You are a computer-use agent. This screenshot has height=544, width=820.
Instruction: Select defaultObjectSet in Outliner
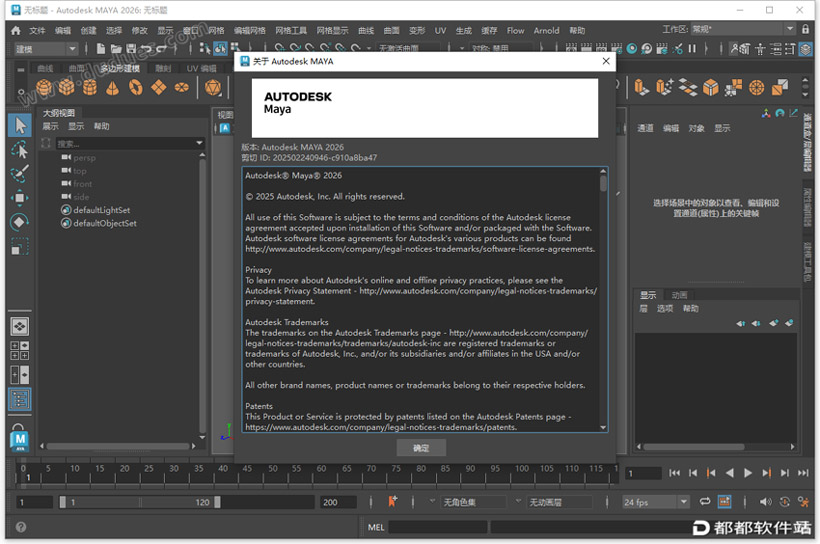(x=105, y=223)
